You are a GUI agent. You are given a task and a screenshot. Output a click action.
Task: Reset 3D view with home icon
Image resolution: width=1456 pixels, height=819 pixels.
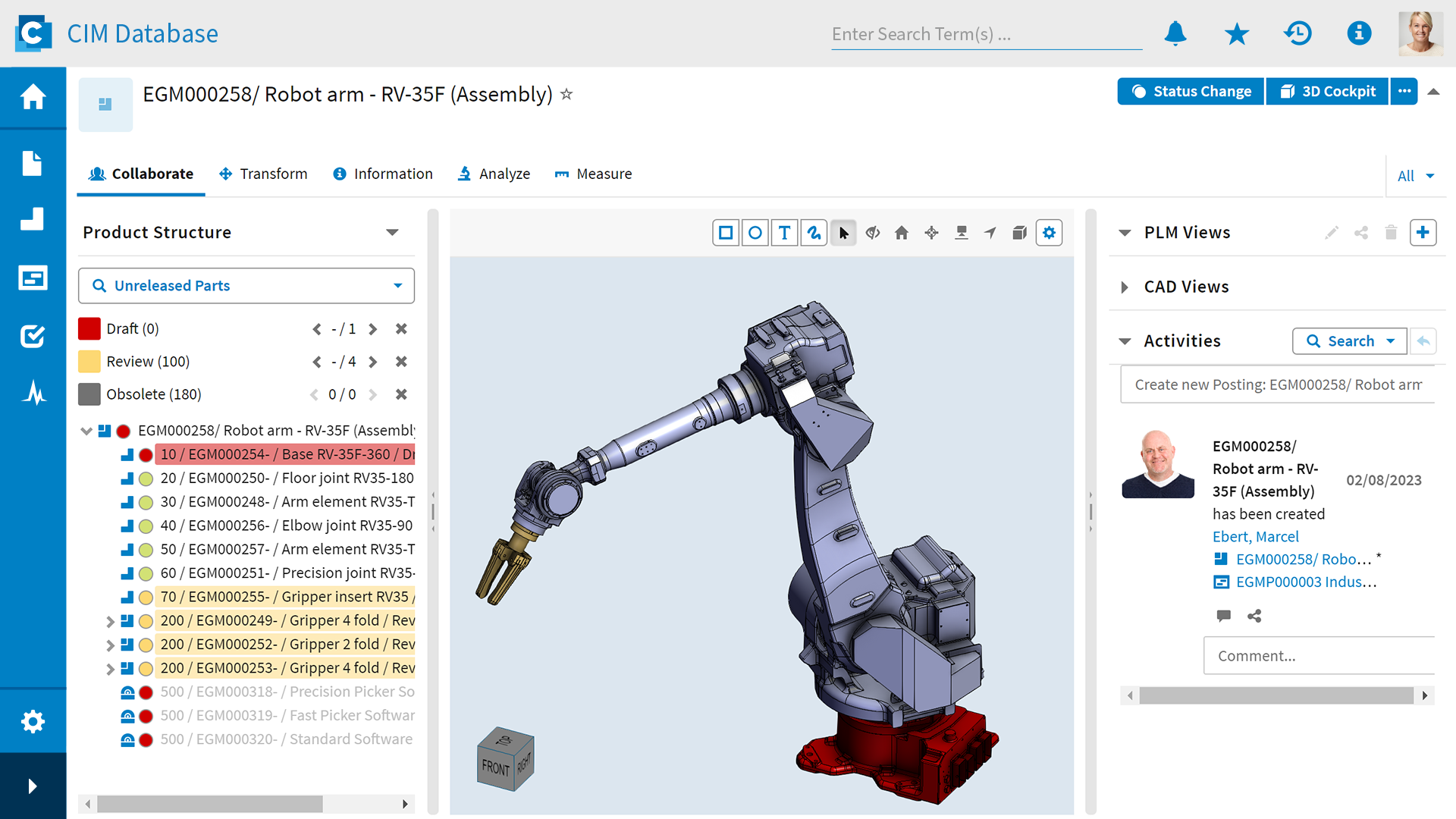902,233
